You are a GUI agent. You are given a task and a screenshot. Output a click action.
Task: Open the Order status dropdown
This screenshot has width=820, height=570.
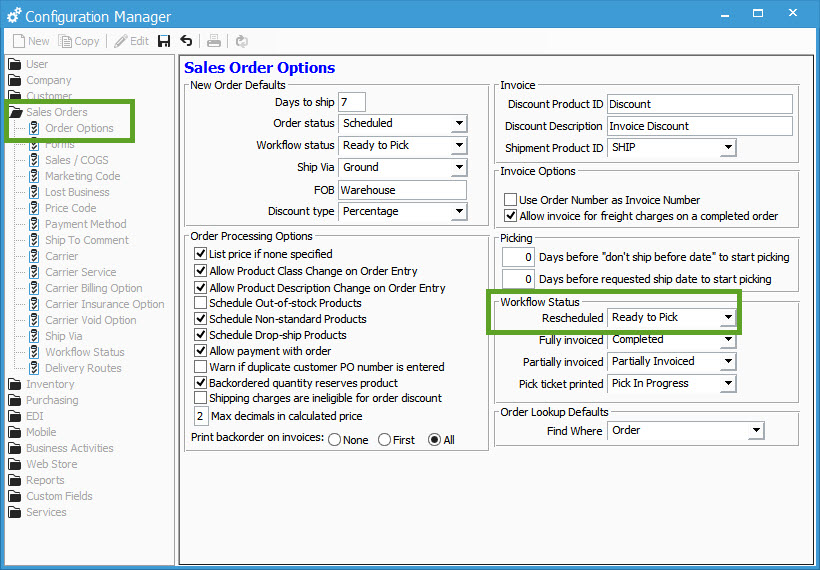pyautogui.click(x=459, y=123)
